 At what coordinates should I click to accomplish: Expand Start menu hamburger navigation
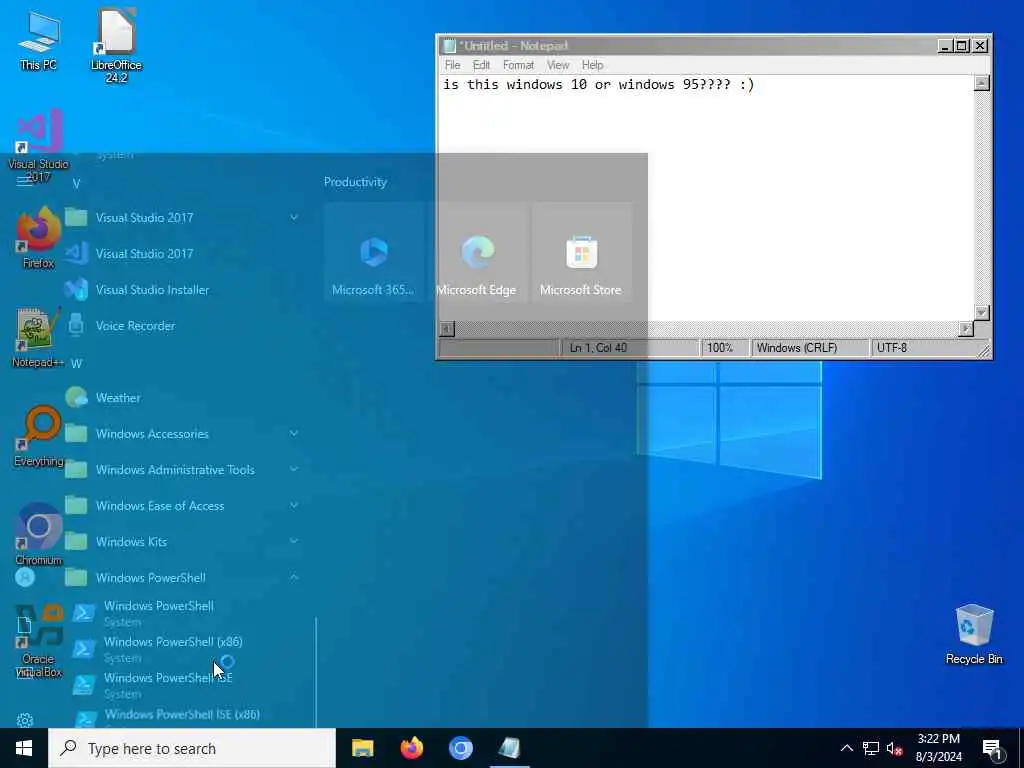24,181
